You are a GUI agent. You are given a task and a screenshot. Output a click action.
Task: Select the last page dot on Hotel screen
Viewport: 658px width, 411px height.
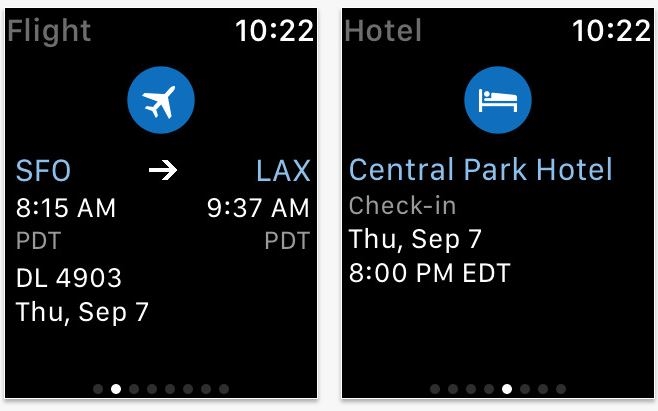561,389
